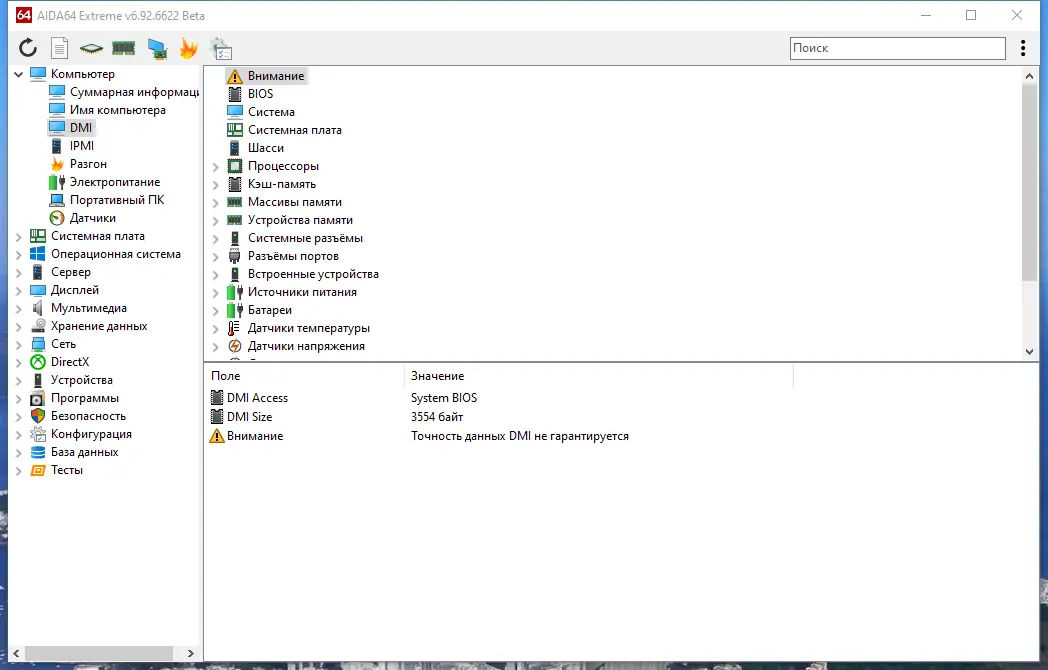This screenshot has height=670, width=1048.
Task: Open Имя компьютера page
Action: (118, 110)
